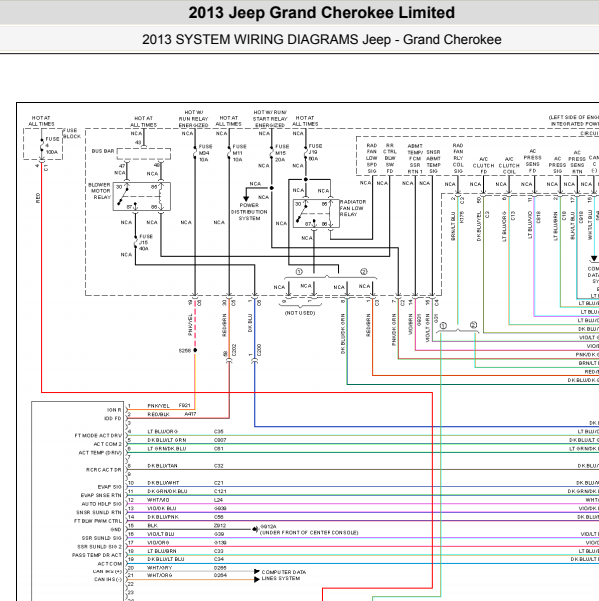Click the 'S258' splice label
Image resolution: width=599 pixels, height=601 pixels.
tap(185, 351)
